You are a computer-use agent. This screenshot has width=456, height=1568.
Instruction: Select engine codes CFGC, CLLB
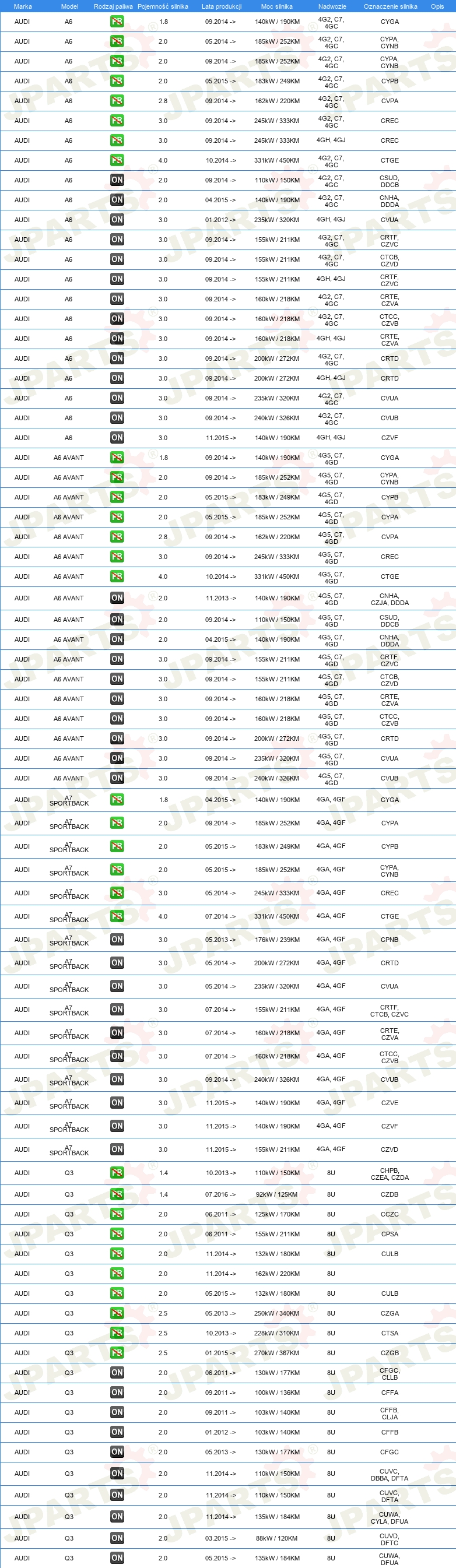click(x=390, y=1374)
